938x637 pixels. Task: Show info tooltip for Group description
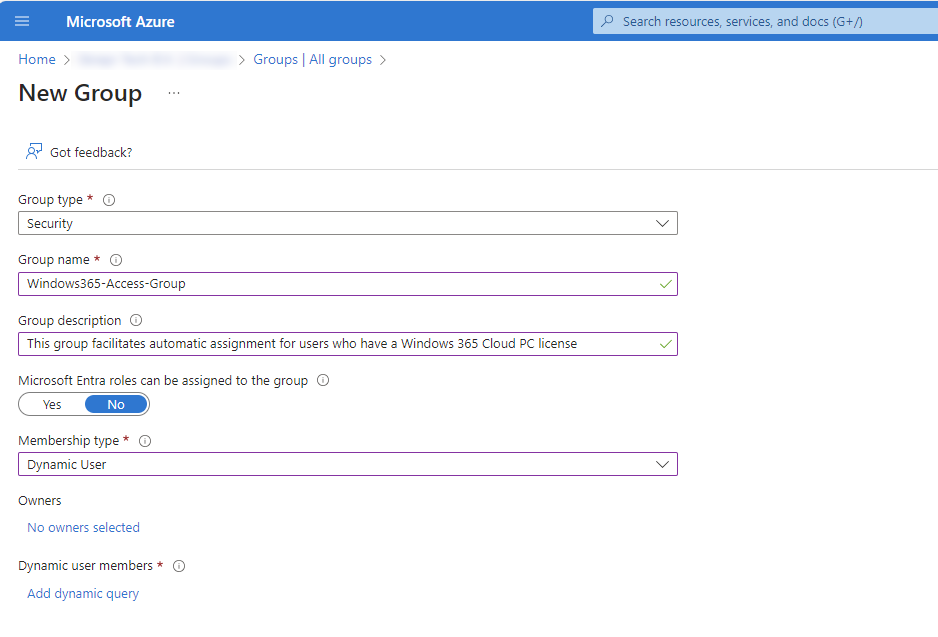click(x=136, y=321)
